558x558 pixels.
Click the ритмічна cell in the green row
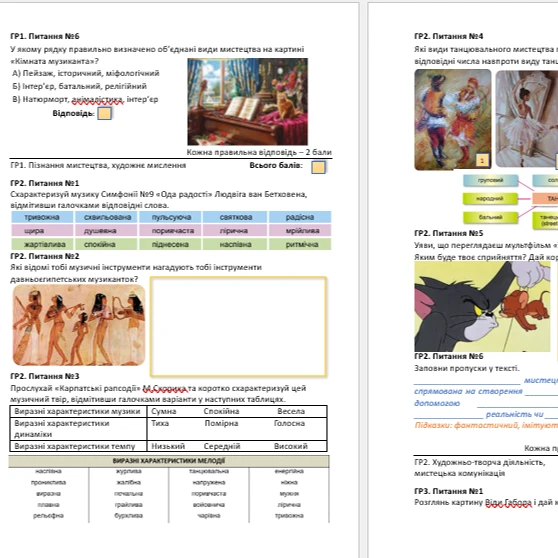pos(300,244)
